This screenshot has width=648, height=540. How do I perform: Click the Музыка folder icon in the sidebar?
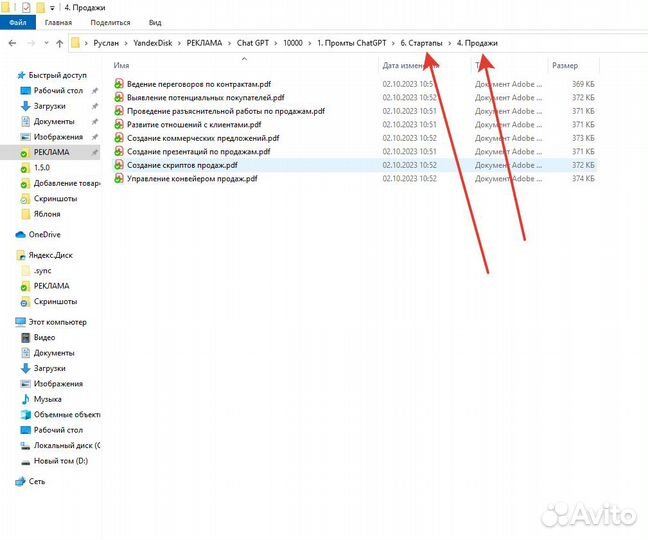click(25, 399)
